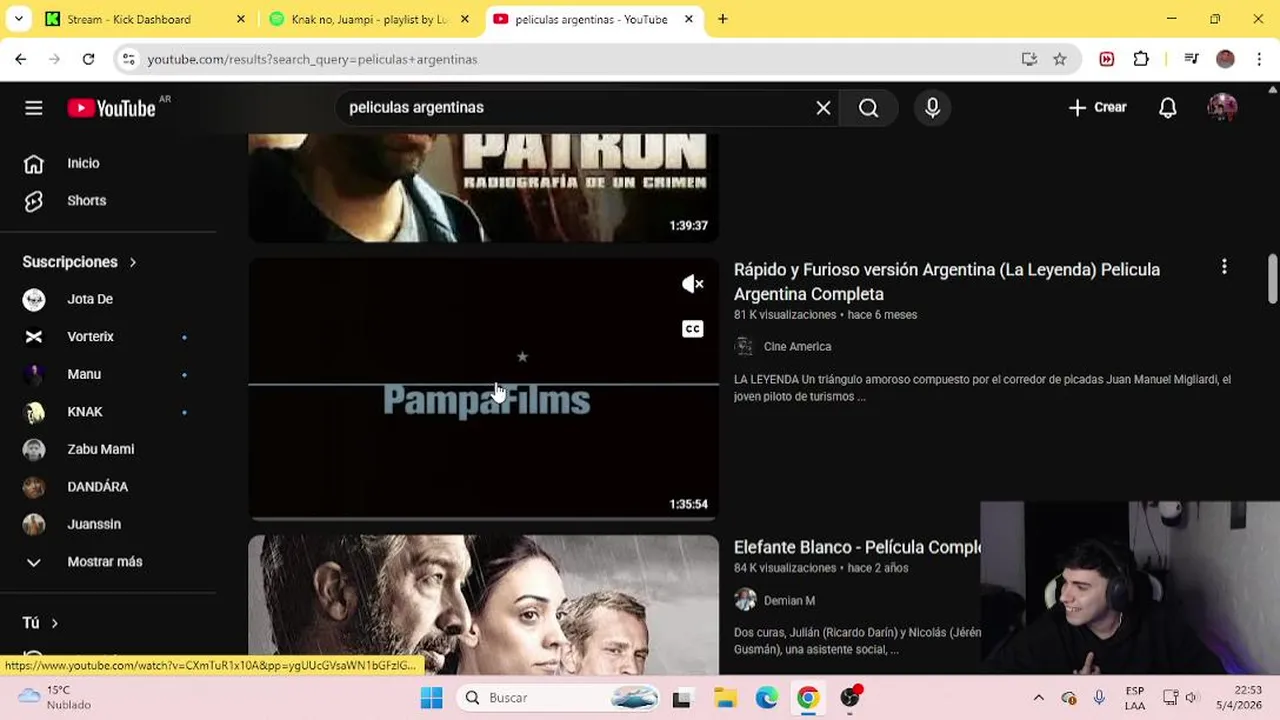Open the notifications bell
This screenshot has height=720, width=1280.
coord(1167,108)
